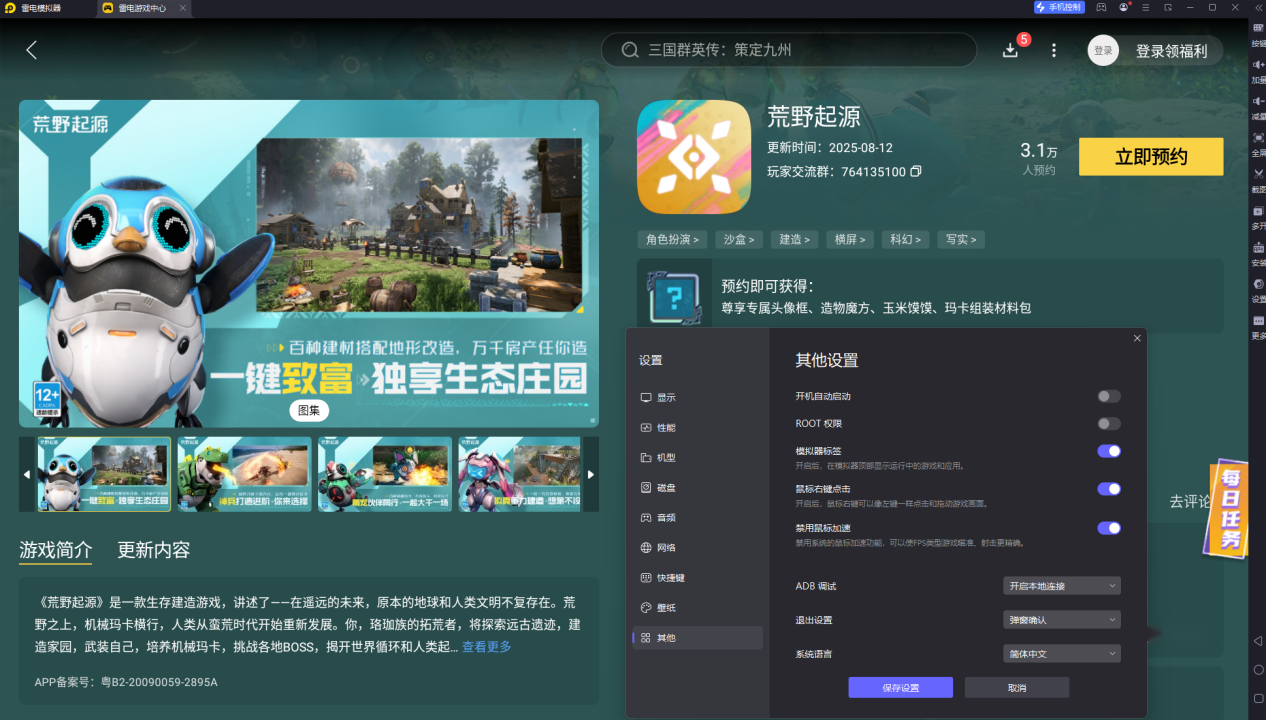Viewport: 1266px width, 720px height.
Task: Select 显示 in settings sidebar
Action: (x=698, y=397)
